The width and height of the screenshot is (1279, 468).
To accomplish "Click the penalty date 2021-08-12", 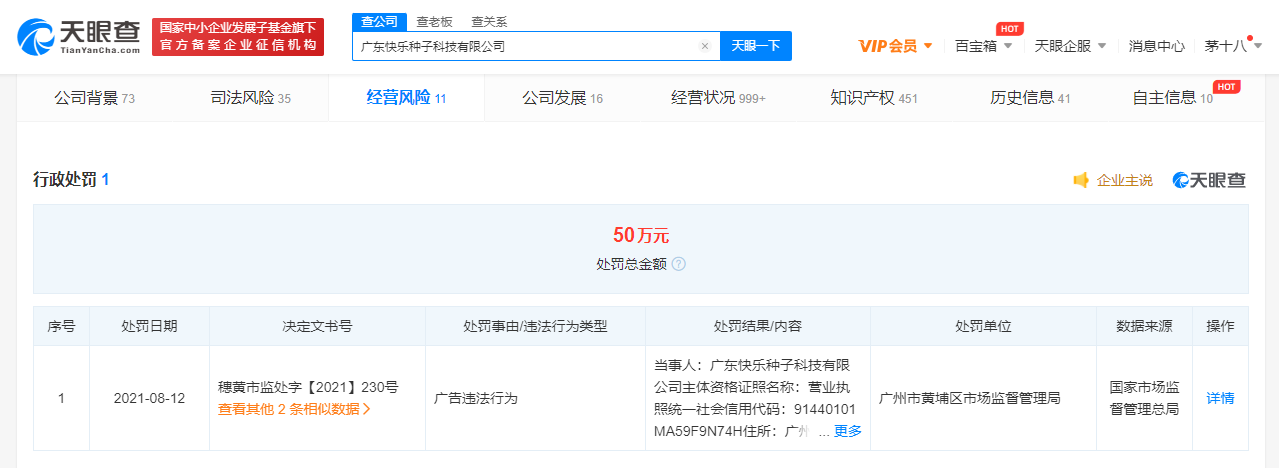I will (149, 397).
